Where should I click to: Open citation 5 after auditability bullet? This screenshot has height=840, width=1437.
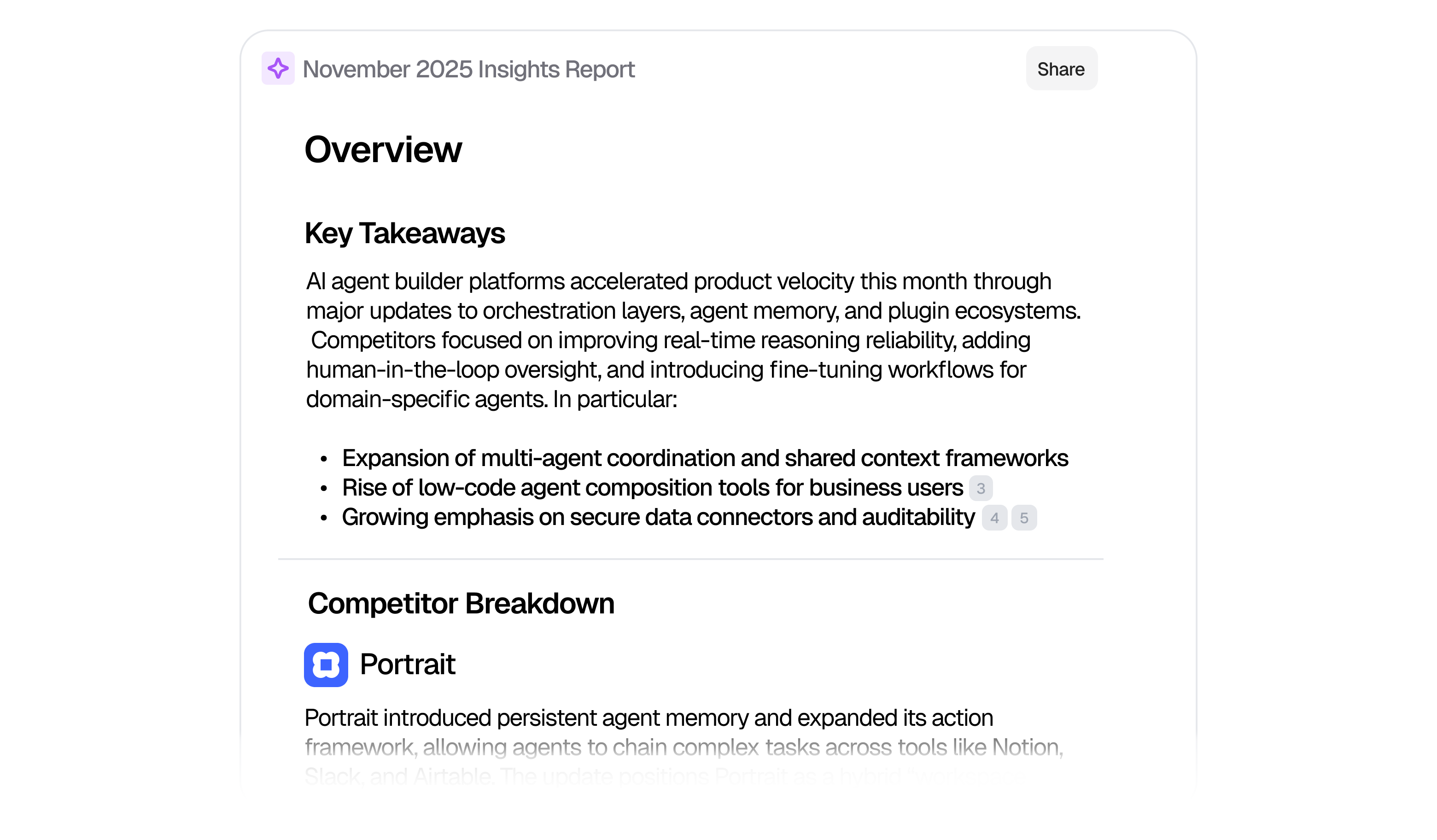coord(1024,518)
